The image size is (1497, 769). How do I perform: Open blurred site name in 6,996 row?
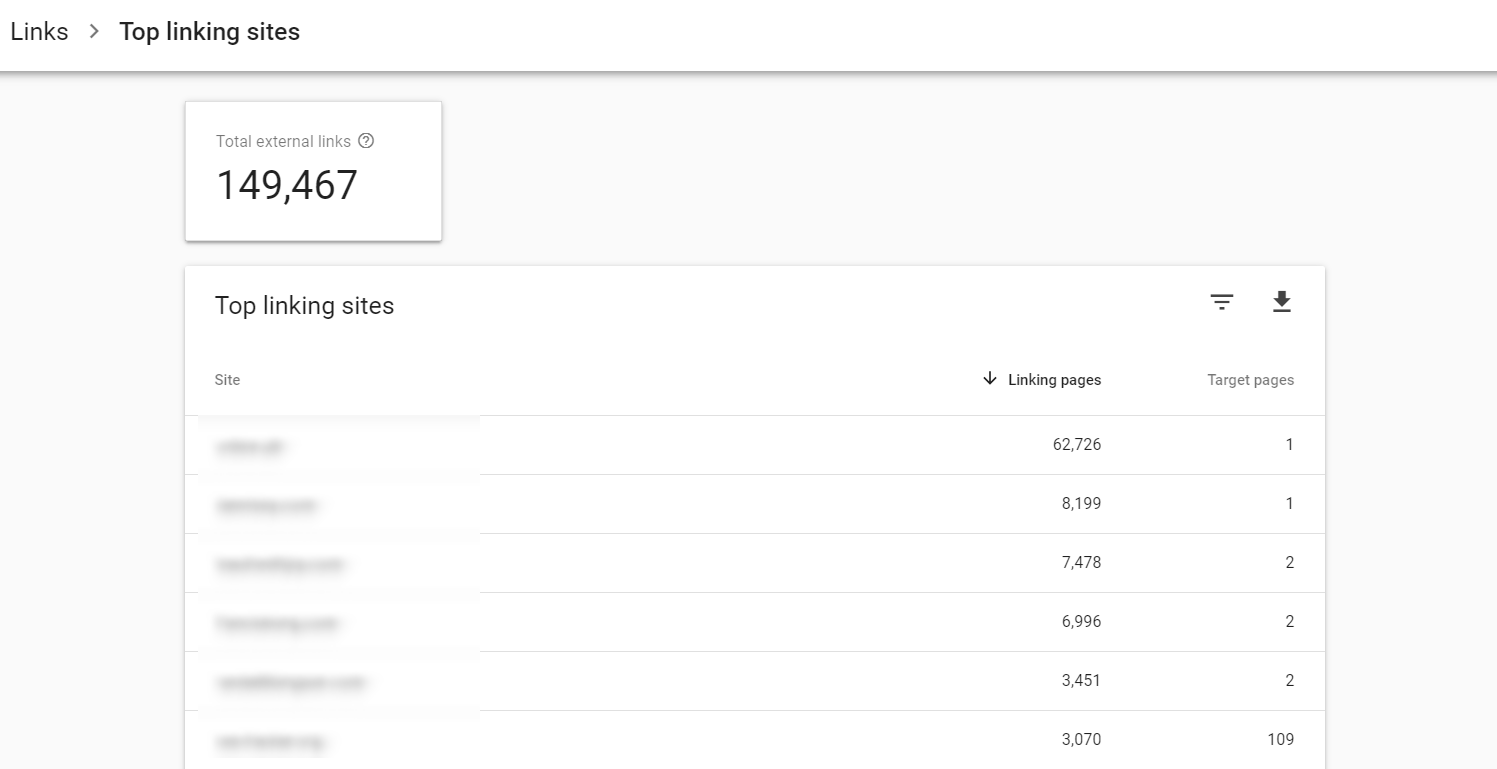[278, 623]
